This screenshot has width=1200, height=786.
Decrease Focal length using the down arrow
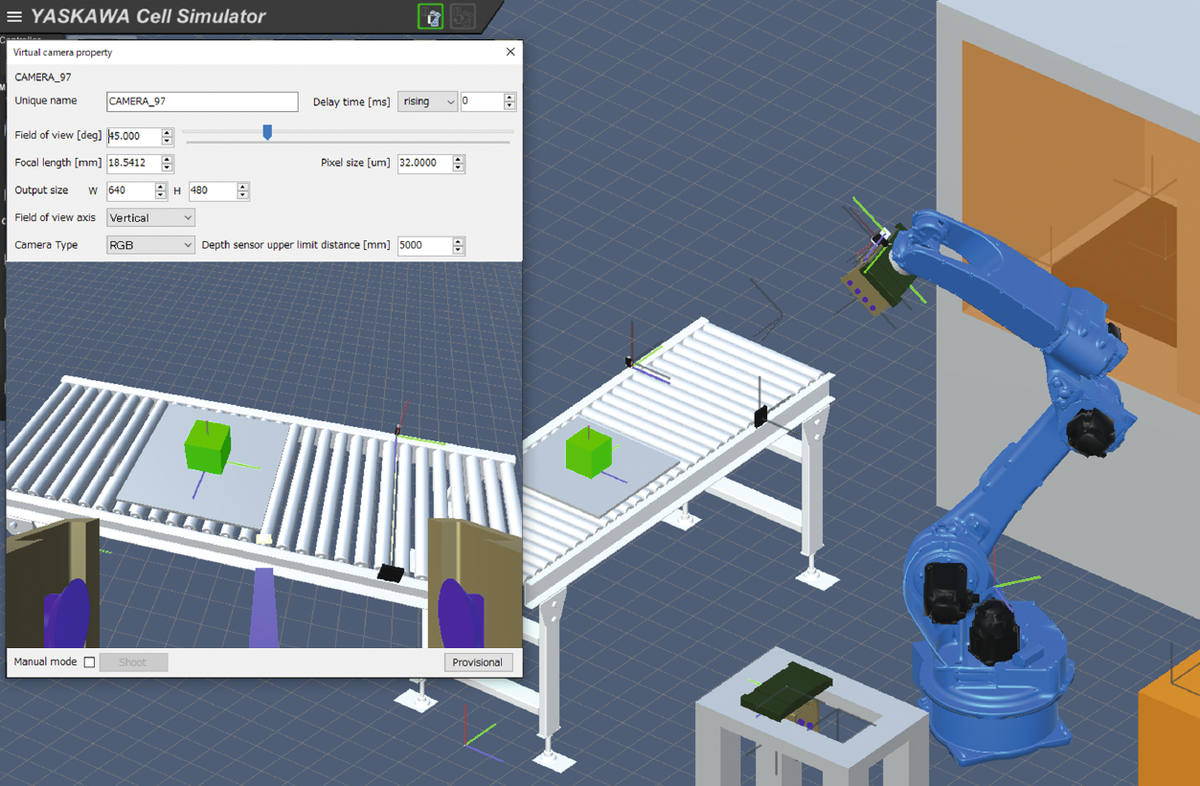point(167,167)
